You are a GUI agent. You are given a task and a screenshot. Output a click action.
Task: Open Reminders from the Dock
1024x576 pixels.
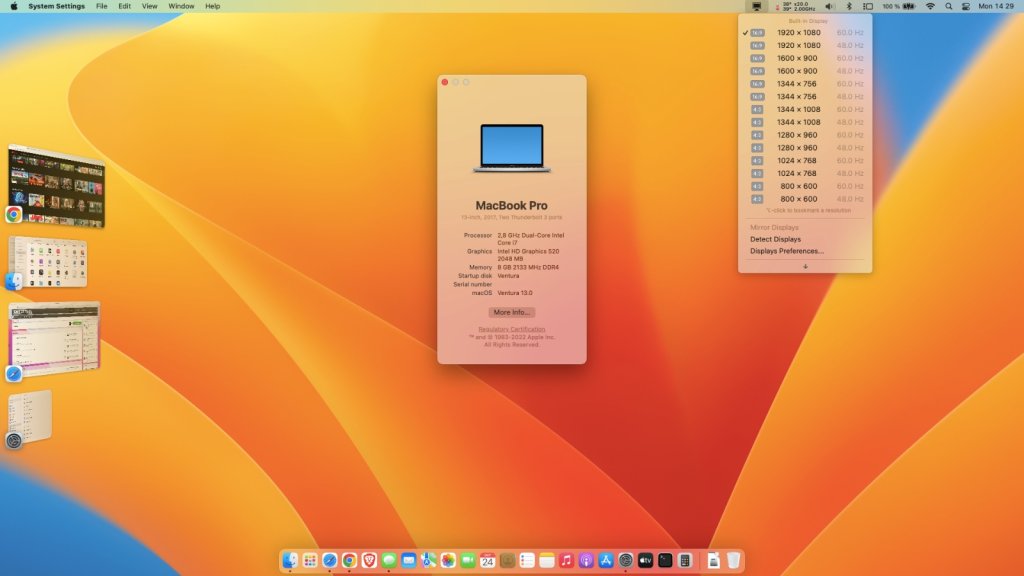coord(527,560)
